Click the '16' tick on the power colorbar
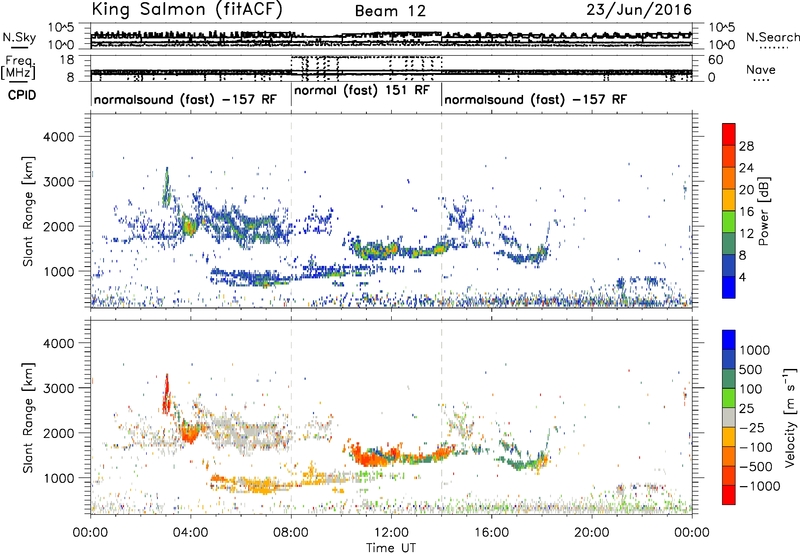 (746, 211)
